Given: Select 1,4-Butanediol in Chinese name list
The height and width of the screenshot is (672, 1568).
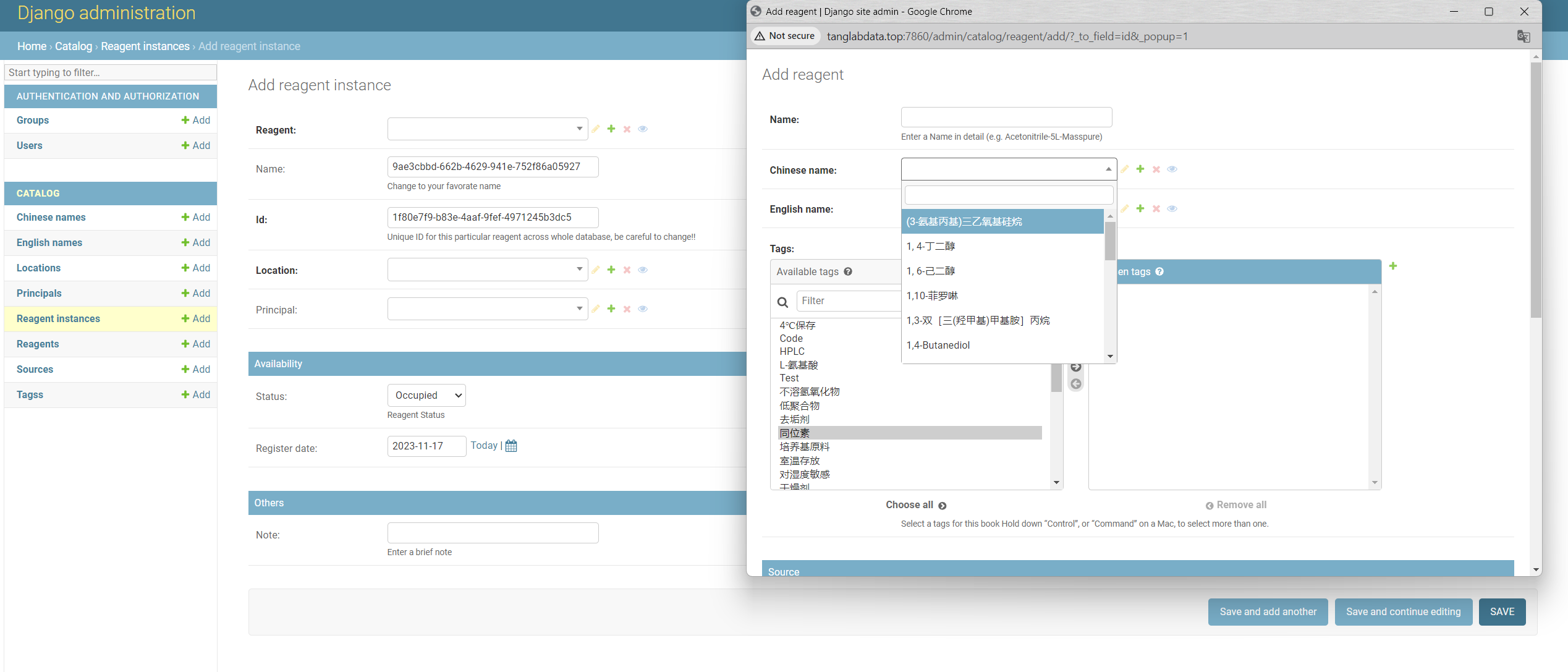Looking at the screenshot, I should [938, 345].
